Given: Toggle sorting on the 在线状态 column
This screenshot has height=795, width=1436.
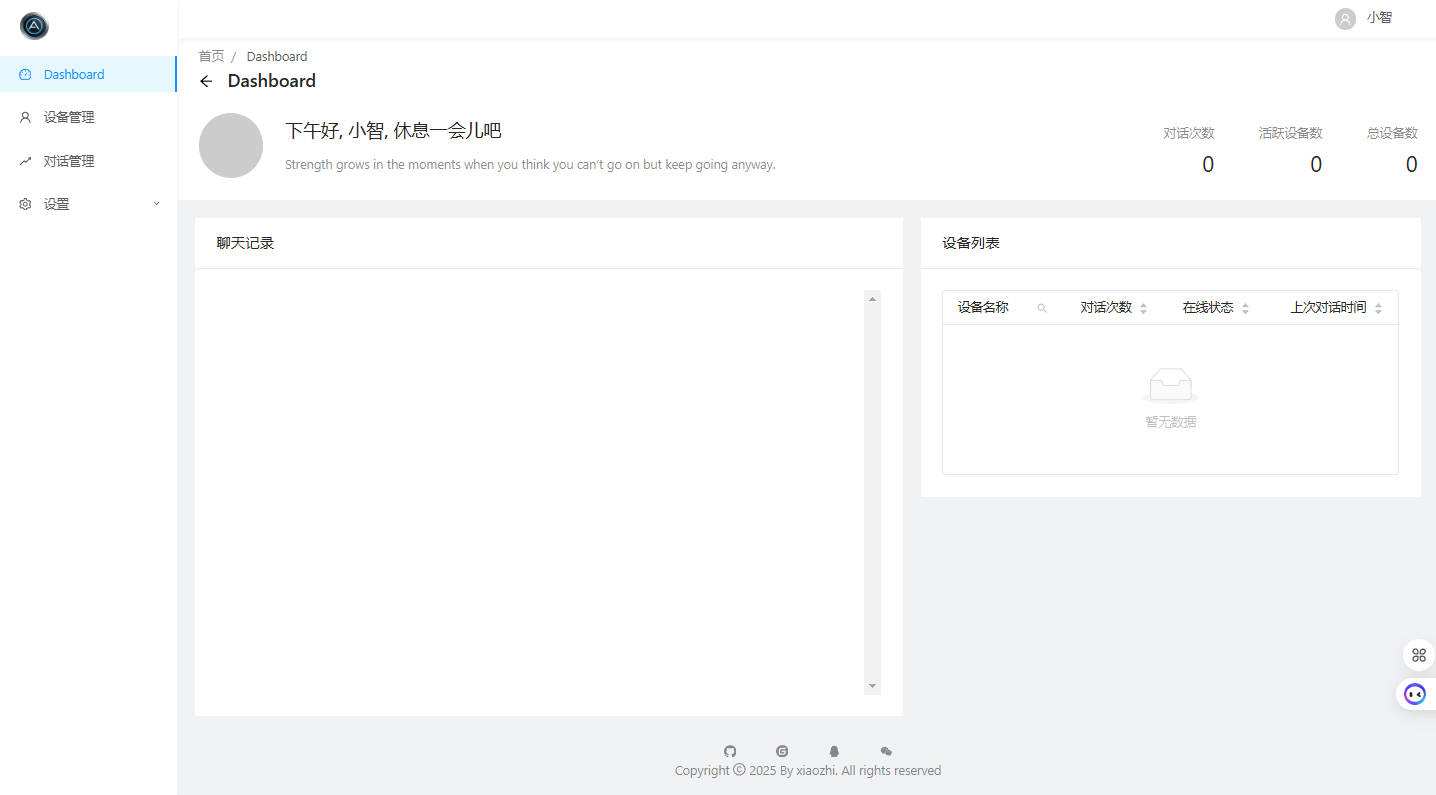Looking at the screenshot, I should 1245,308.
